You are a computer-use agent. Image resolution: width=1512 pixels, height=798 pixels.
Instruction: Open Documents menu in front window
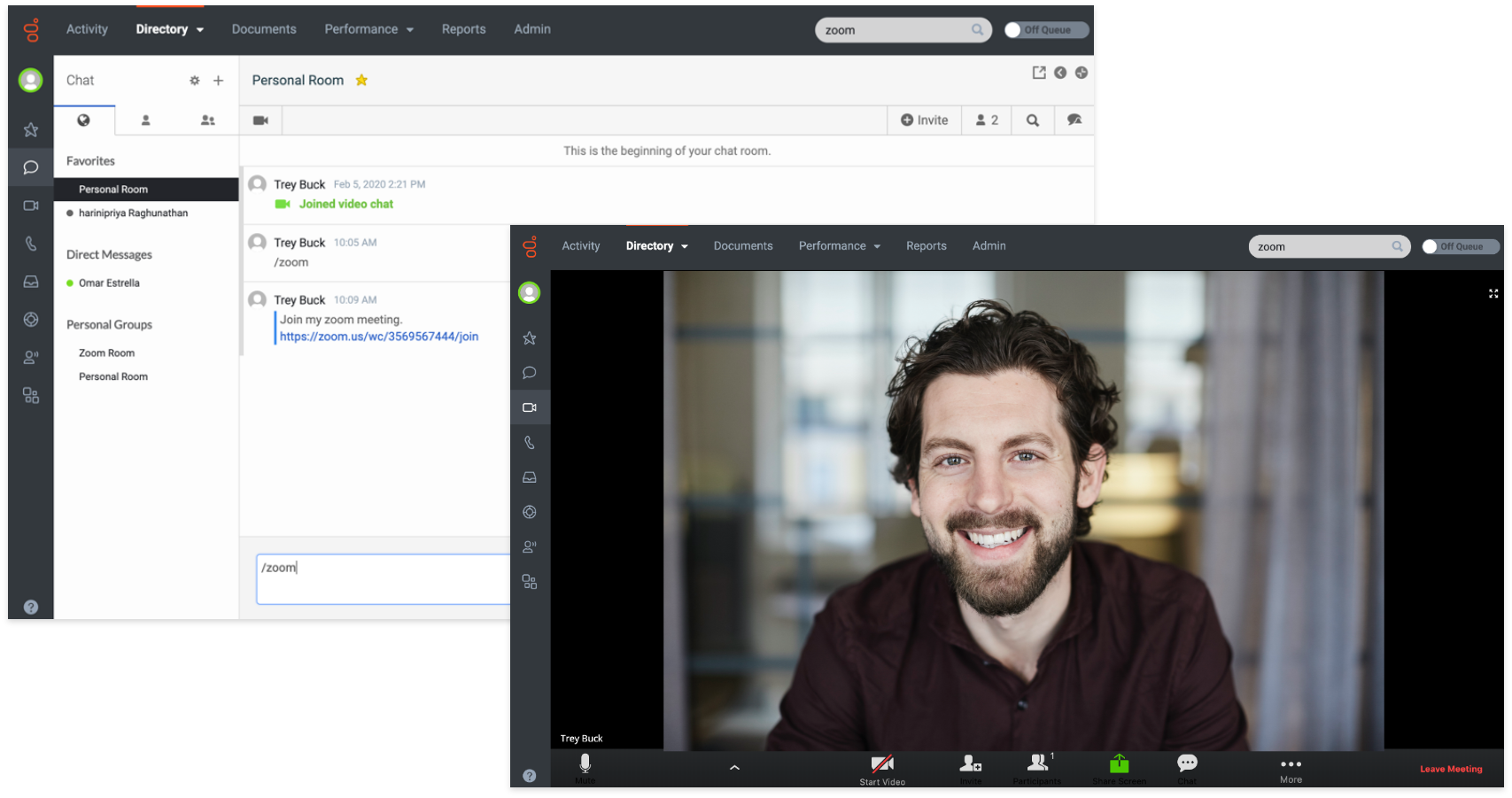point(743,246)
